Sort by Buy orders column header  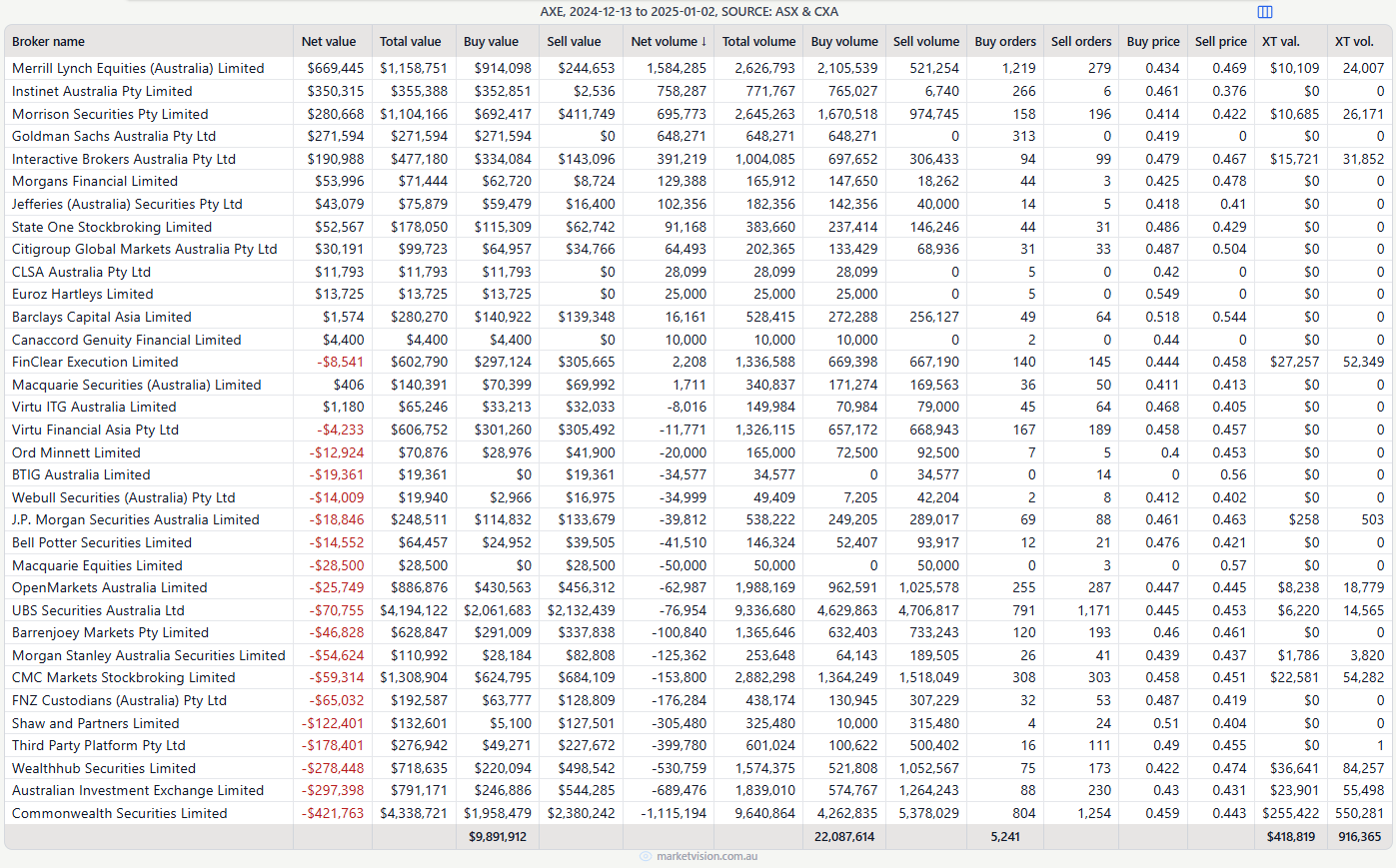[x=1005, y=42]
